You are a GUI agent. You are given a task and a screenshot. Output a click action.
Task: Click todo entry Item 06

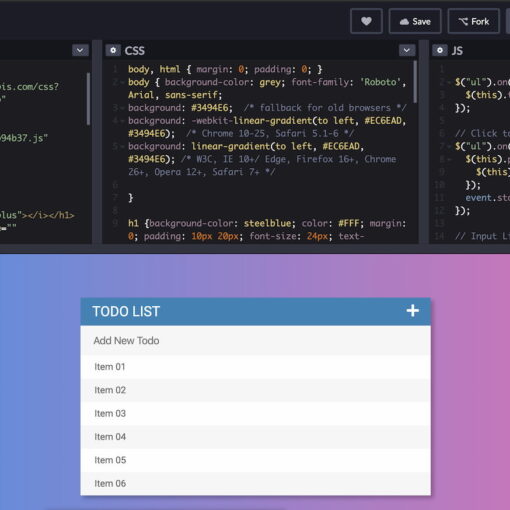[255, 483]
